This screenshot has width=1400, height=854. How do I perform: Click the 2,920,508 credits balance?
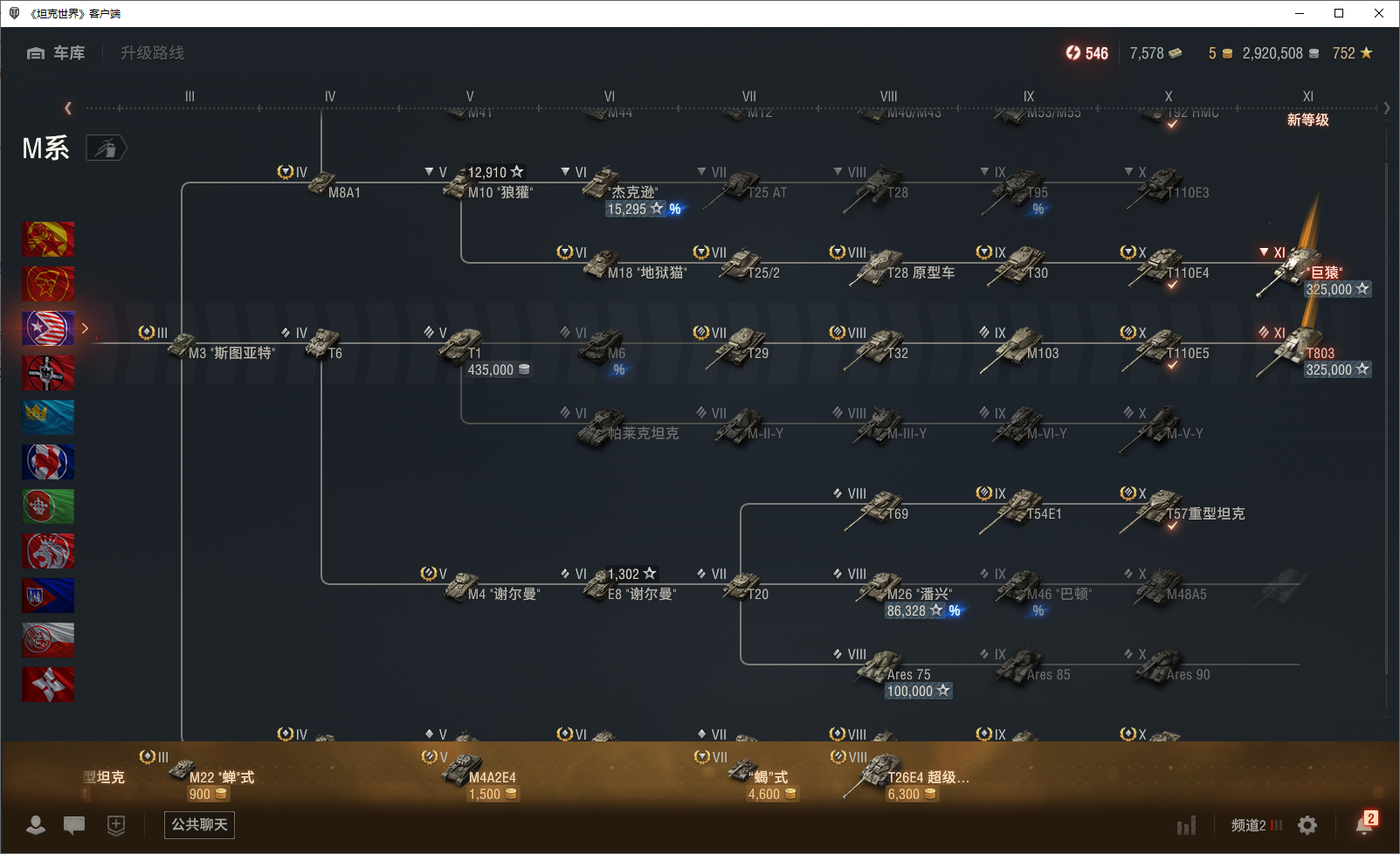(x=1280, y=53)
